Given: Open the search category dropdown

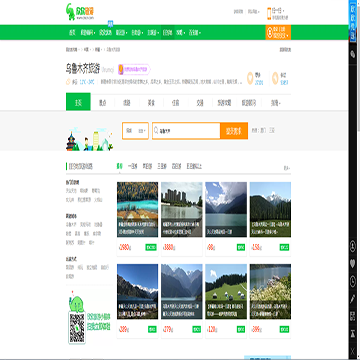Looking at the screenshot, I should (x=135, y=131).
